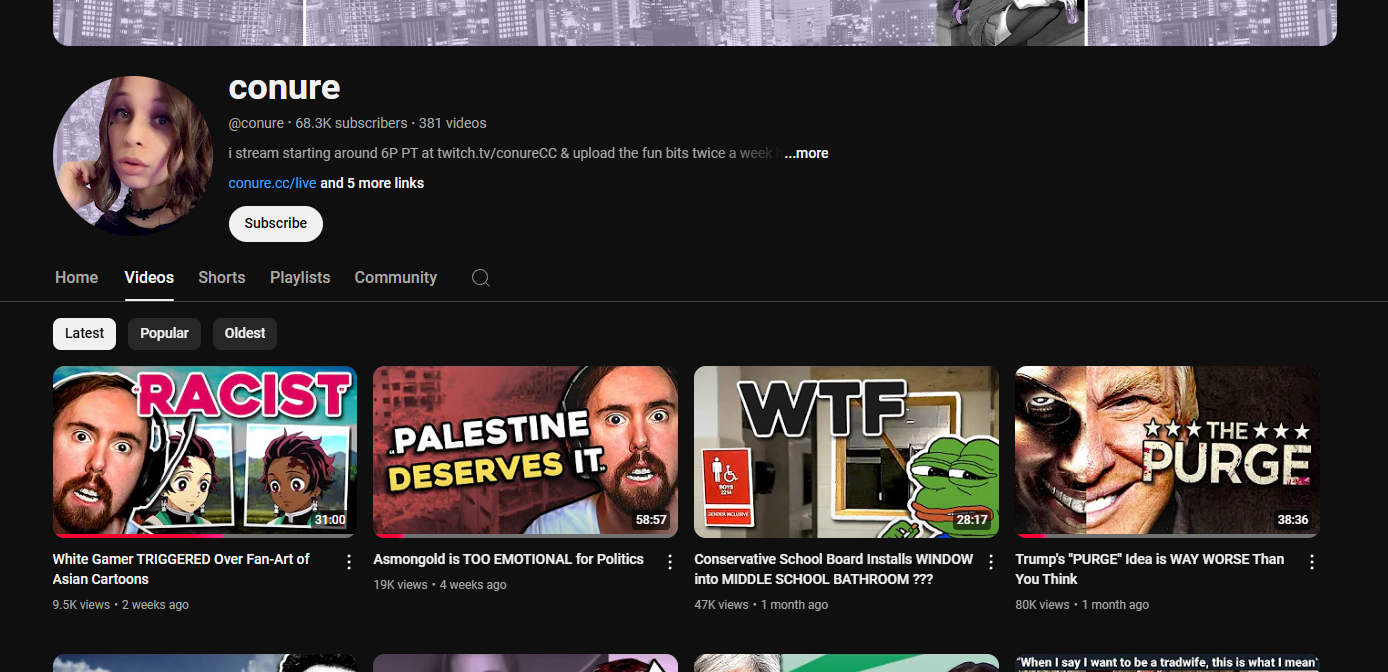Open the Playlists tab
This screenshot has width=1388, height=672.
300,278
